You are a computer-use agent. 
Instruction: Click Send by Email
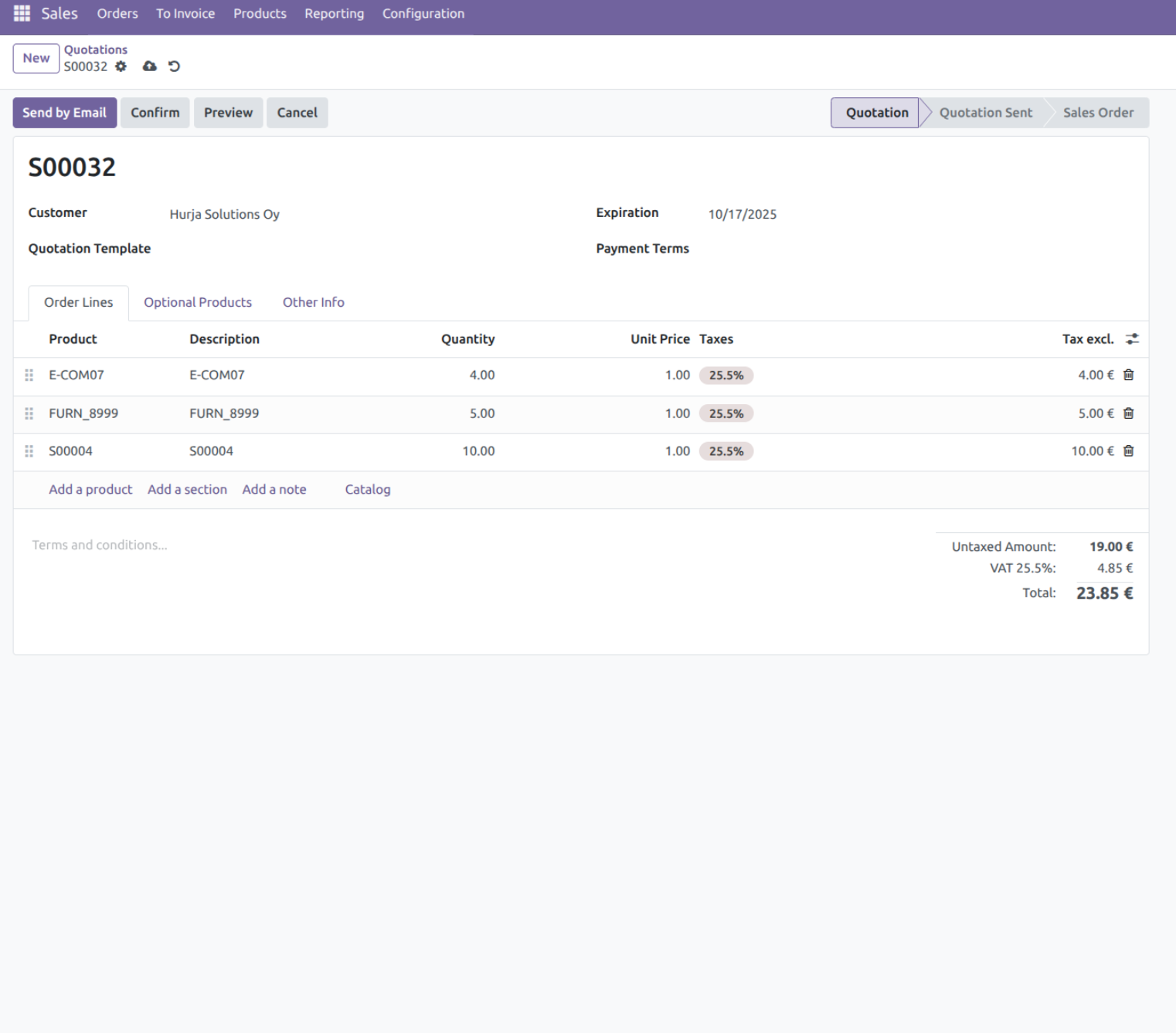[65, 113]
